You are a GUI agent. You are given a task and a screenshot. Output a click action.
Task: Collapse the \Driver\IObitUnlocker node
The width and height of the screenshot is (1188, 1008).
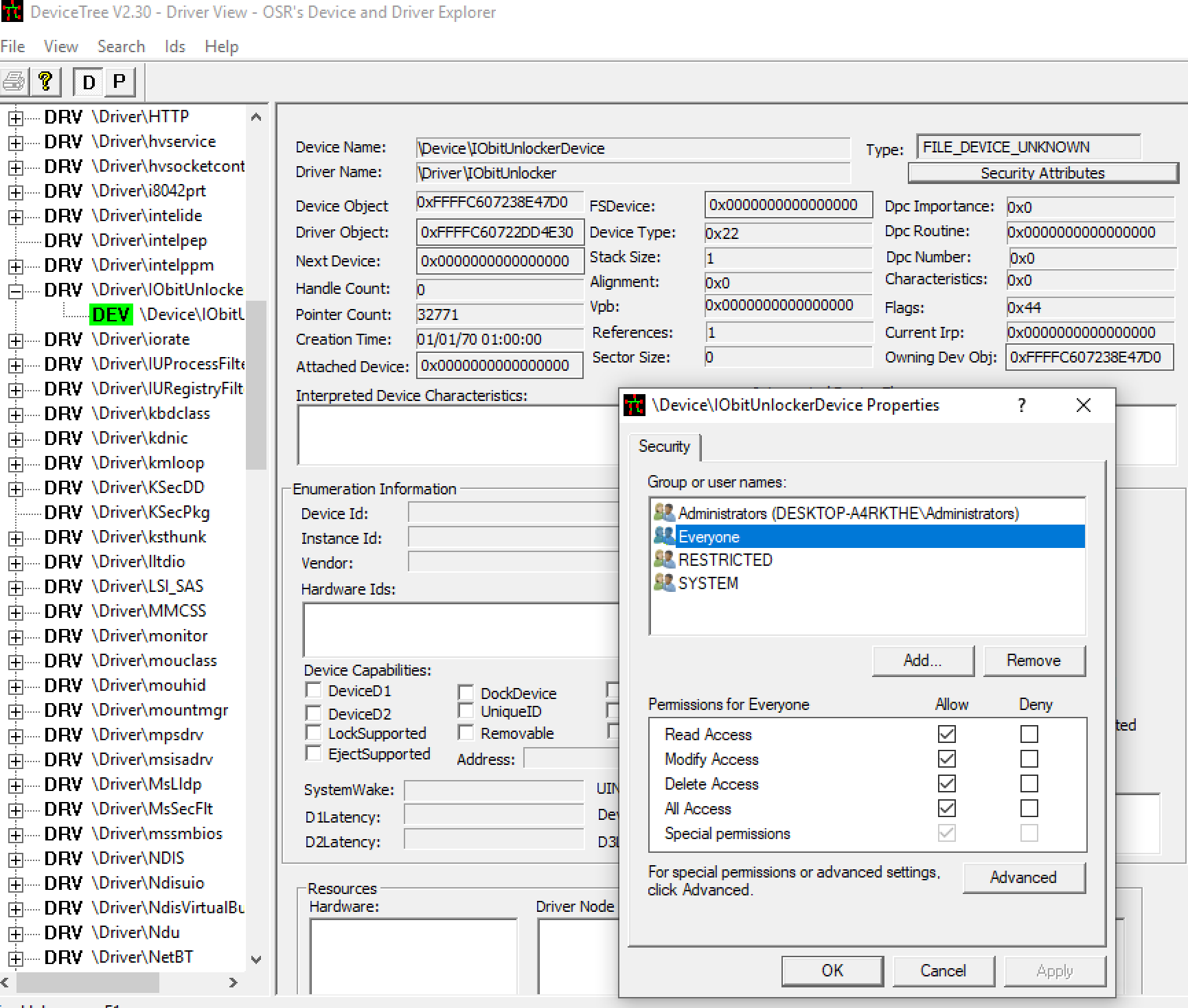coord(14,291)
